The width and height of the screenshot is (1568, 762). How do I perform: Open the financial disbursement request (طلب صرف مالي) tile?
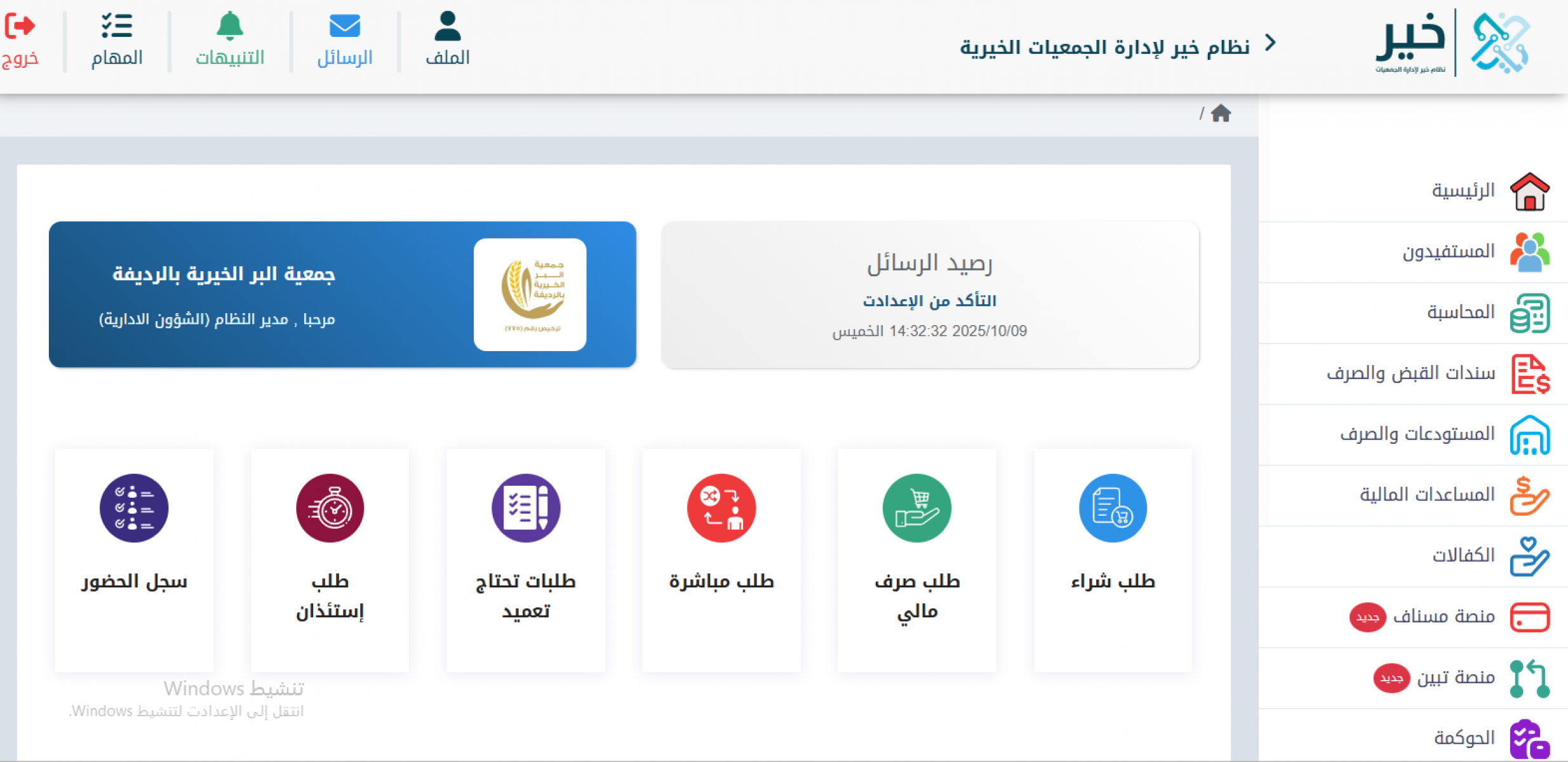[x=917, y=559]
